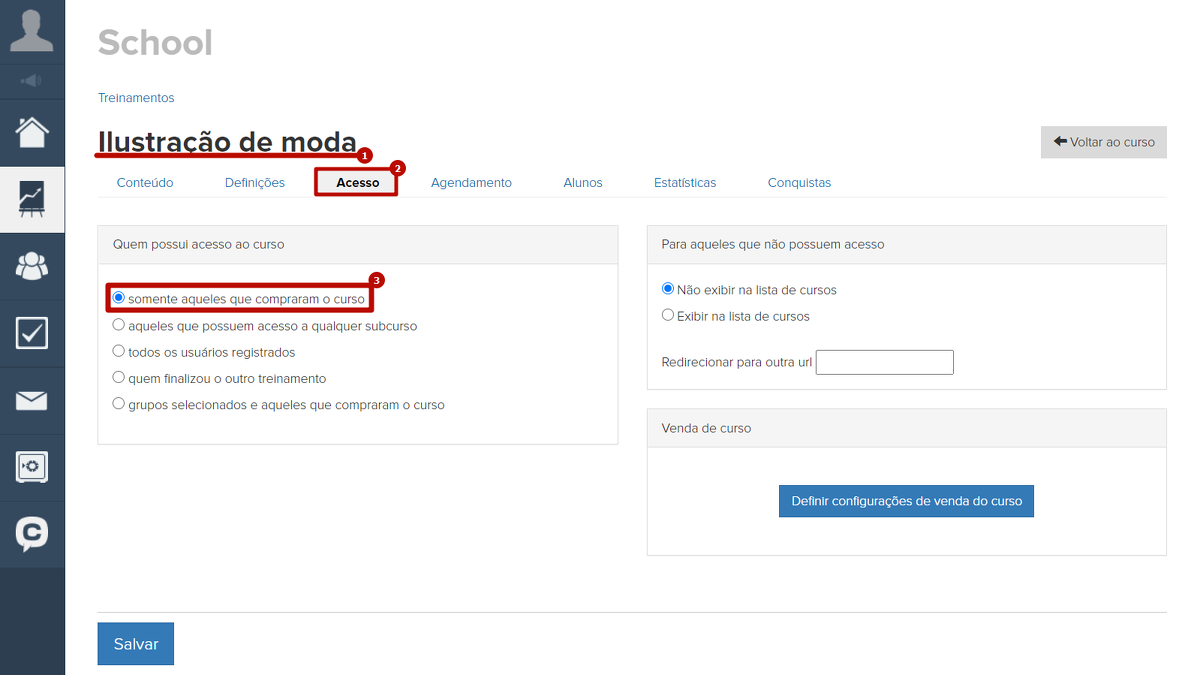Open the chat bubble icon
1200x675 pixels.
tap(32, 533)
